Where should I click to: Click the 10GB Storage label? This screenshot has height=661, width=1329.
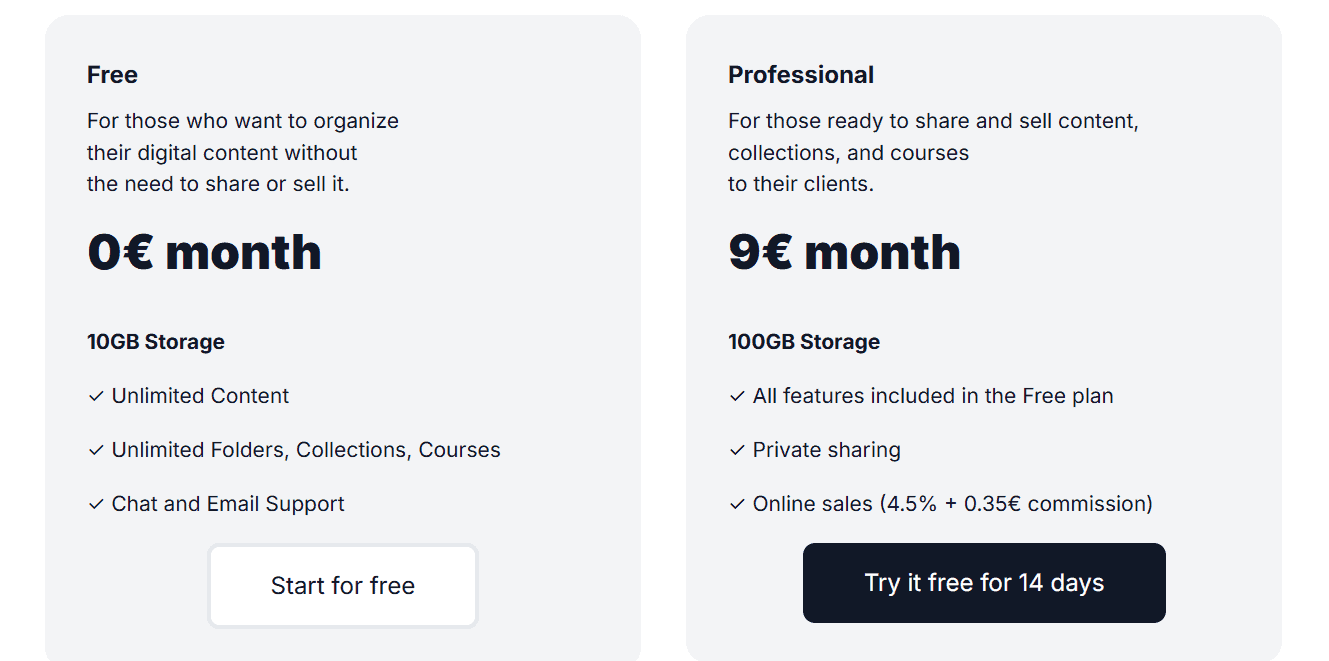point(156,341)
